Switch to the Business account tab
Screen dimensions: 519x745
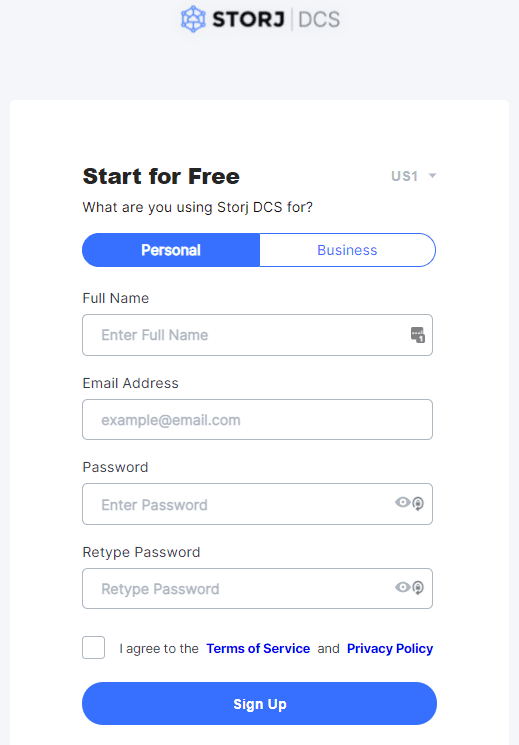coord(347,250)
